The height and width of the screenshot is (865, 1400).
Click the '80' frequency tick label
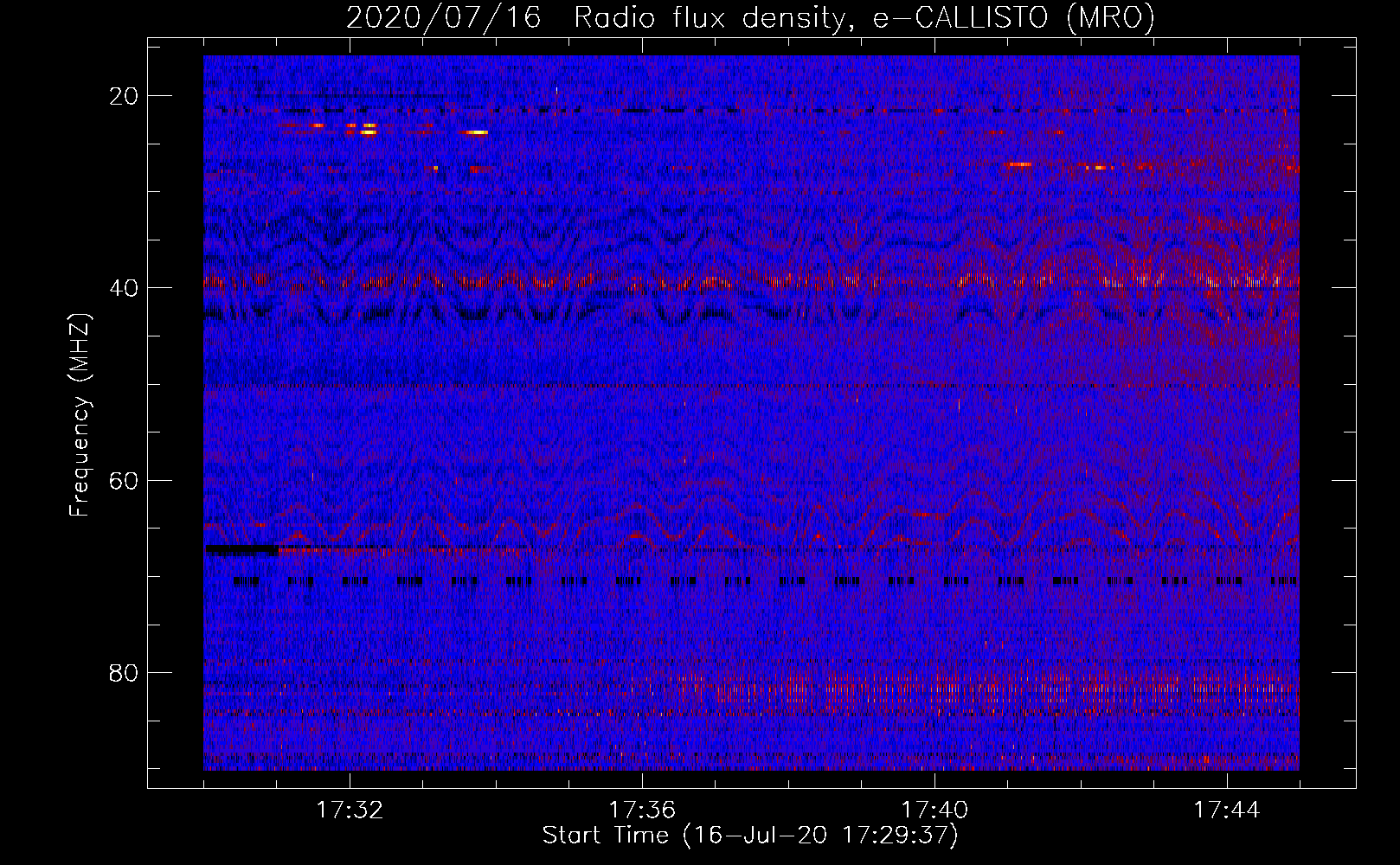pyautogui.click(x=125, y=673)
